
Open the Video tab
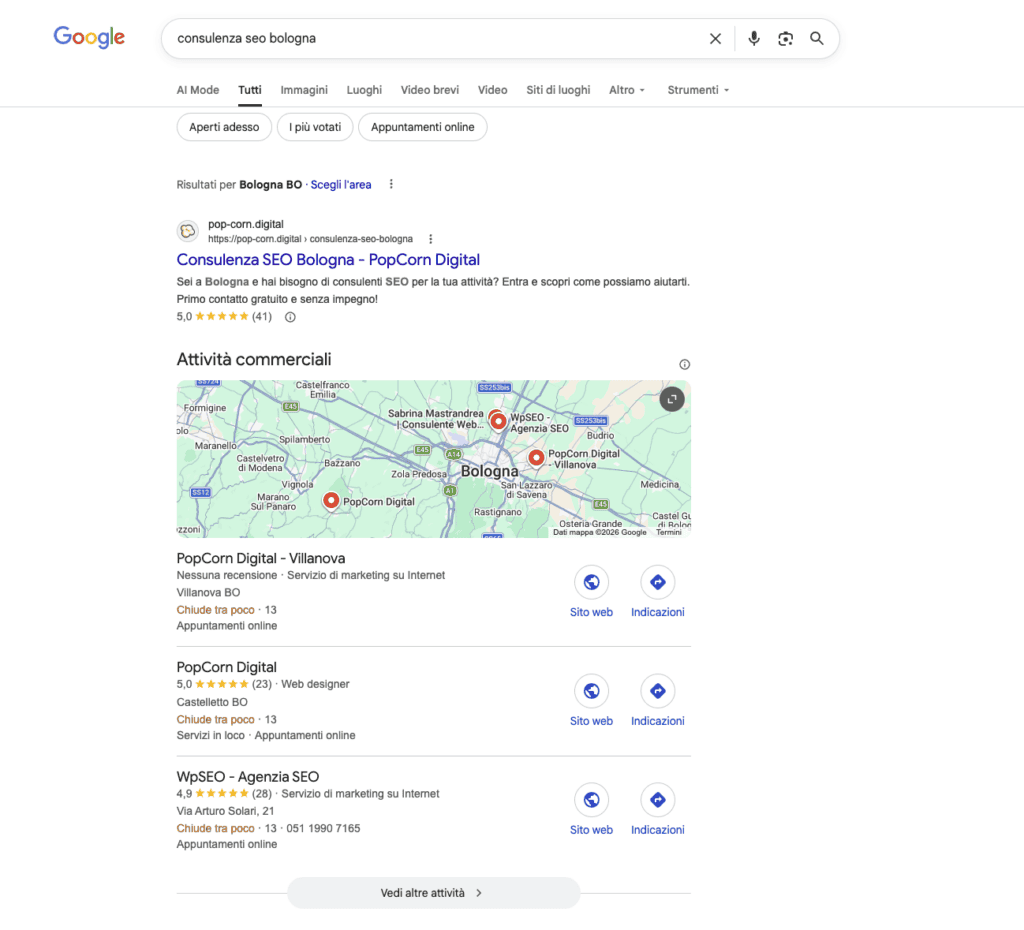(492, 90)
